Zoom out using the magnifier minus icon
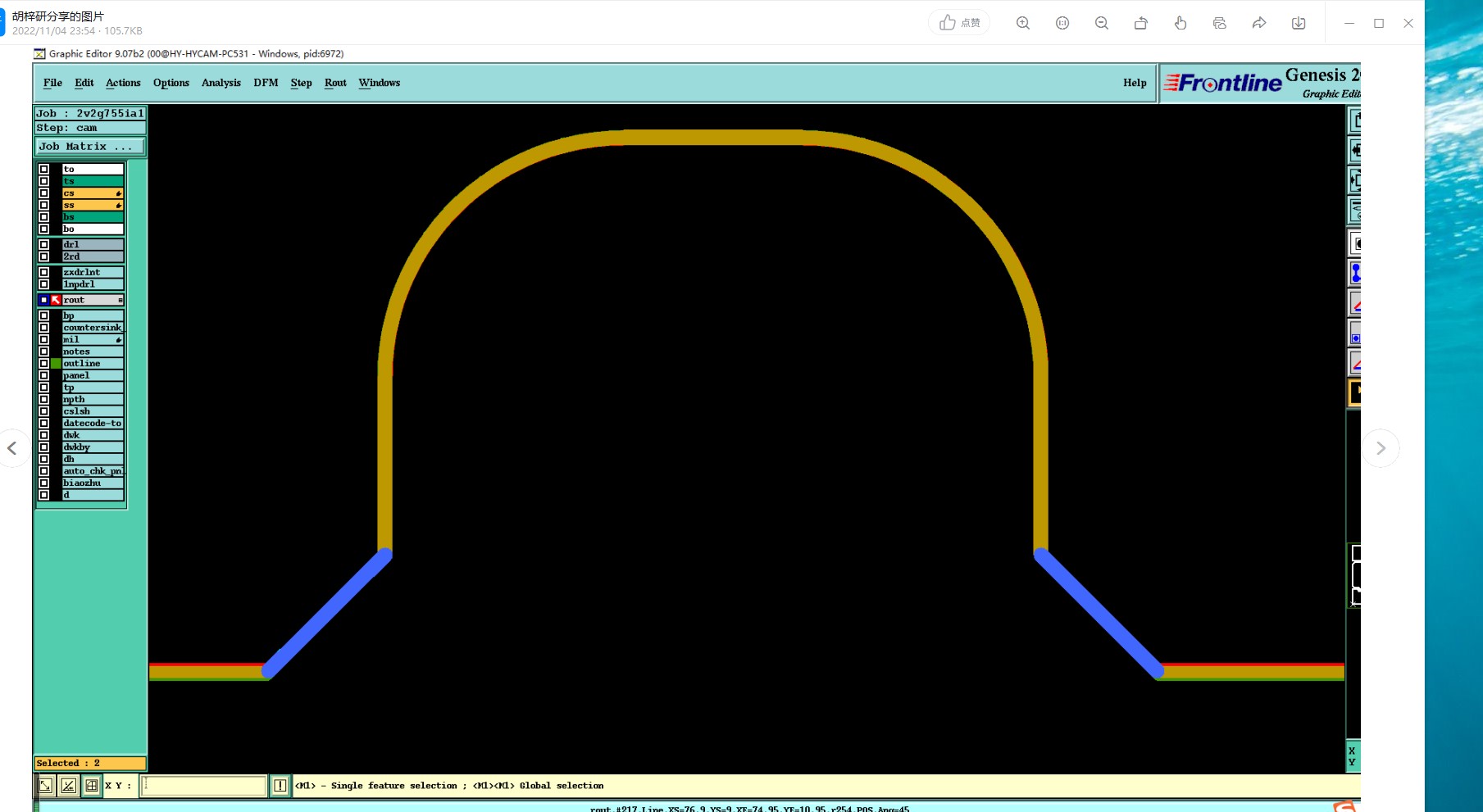The image size is (1483, 812). coord(1102,23)
